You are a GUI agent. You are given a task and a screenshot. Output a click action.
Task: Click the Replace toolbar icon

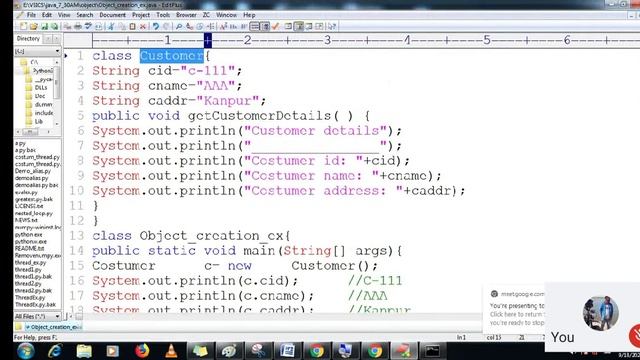click(189, 27)
